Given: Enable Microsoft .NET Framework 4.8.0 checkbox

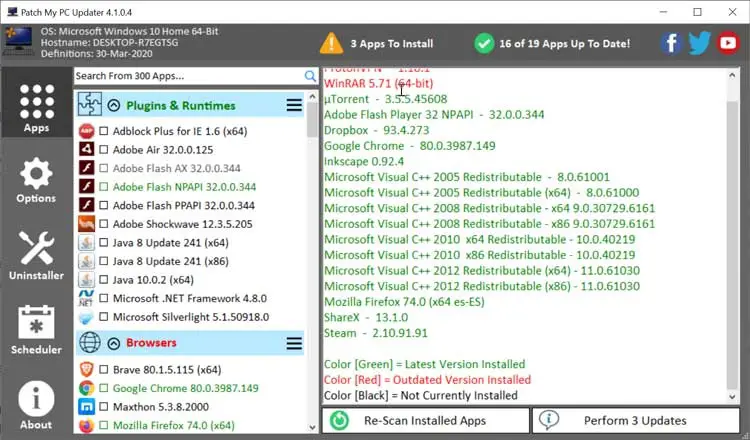Looking at the screenshot, I should (103, 298).
